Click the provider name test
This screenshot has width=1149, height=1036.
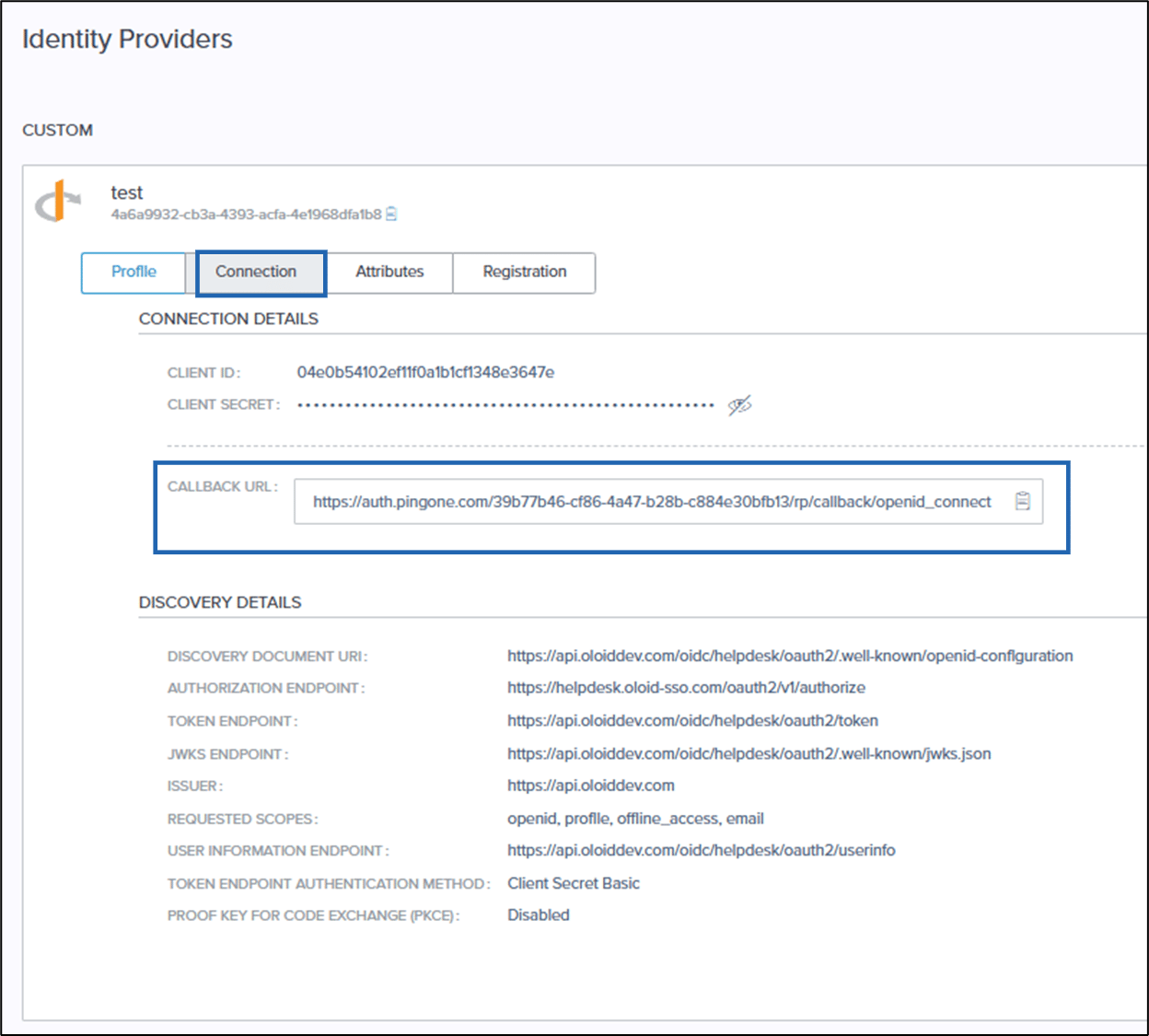point(126,192)
